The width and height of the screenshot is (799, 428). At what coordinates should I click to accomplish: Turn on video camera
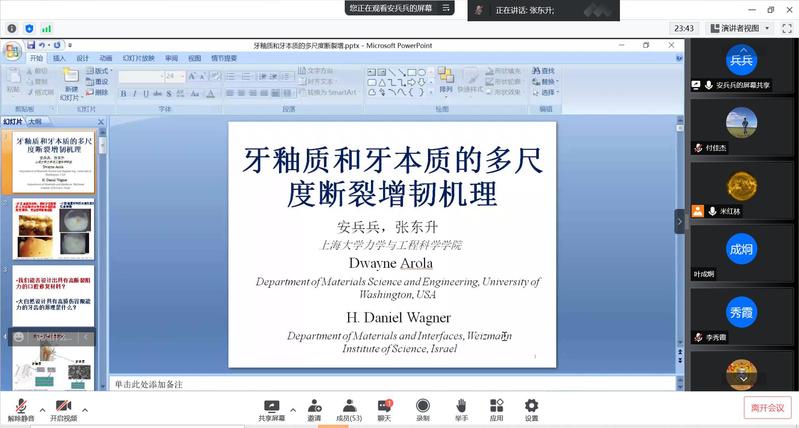point(63,406)
